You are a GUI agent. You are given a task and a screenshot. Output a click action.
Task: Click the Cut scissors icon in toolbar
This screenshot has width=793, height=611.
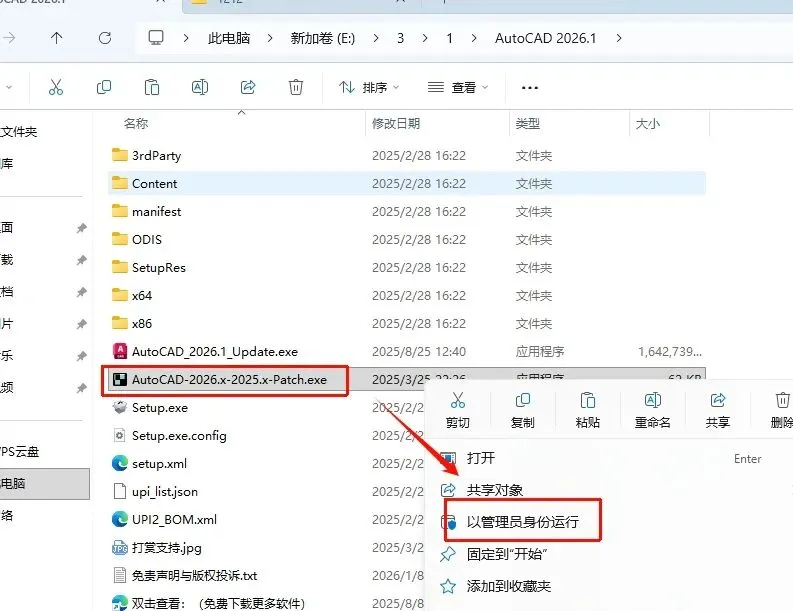coord(56,88)
